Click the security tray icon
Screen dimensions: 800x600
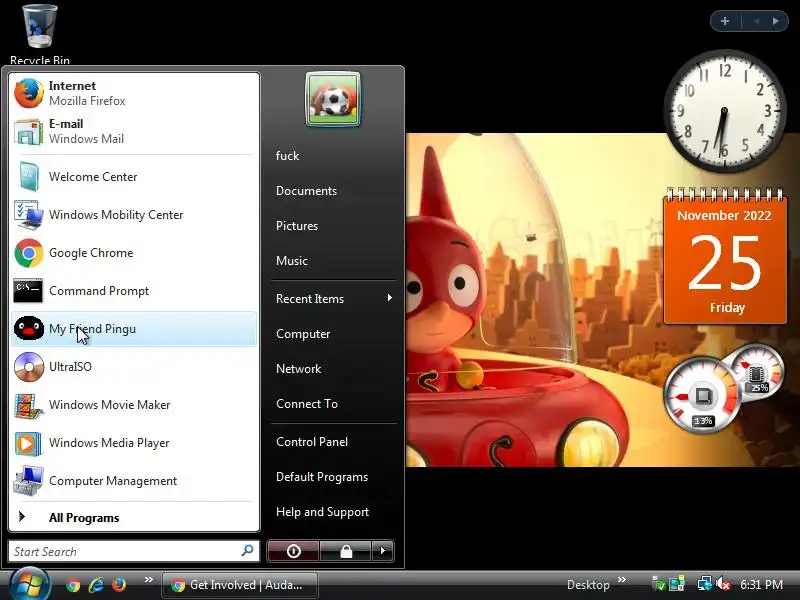click(x=658, y=584)
